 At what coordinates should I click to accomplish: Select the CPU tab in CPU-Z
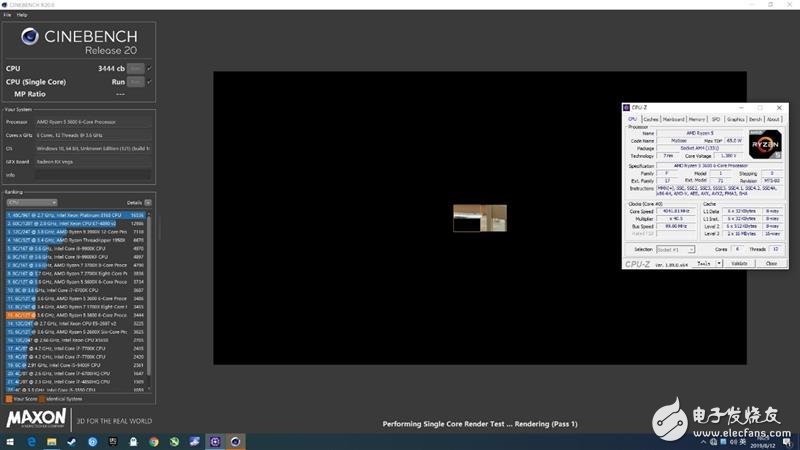632,119
